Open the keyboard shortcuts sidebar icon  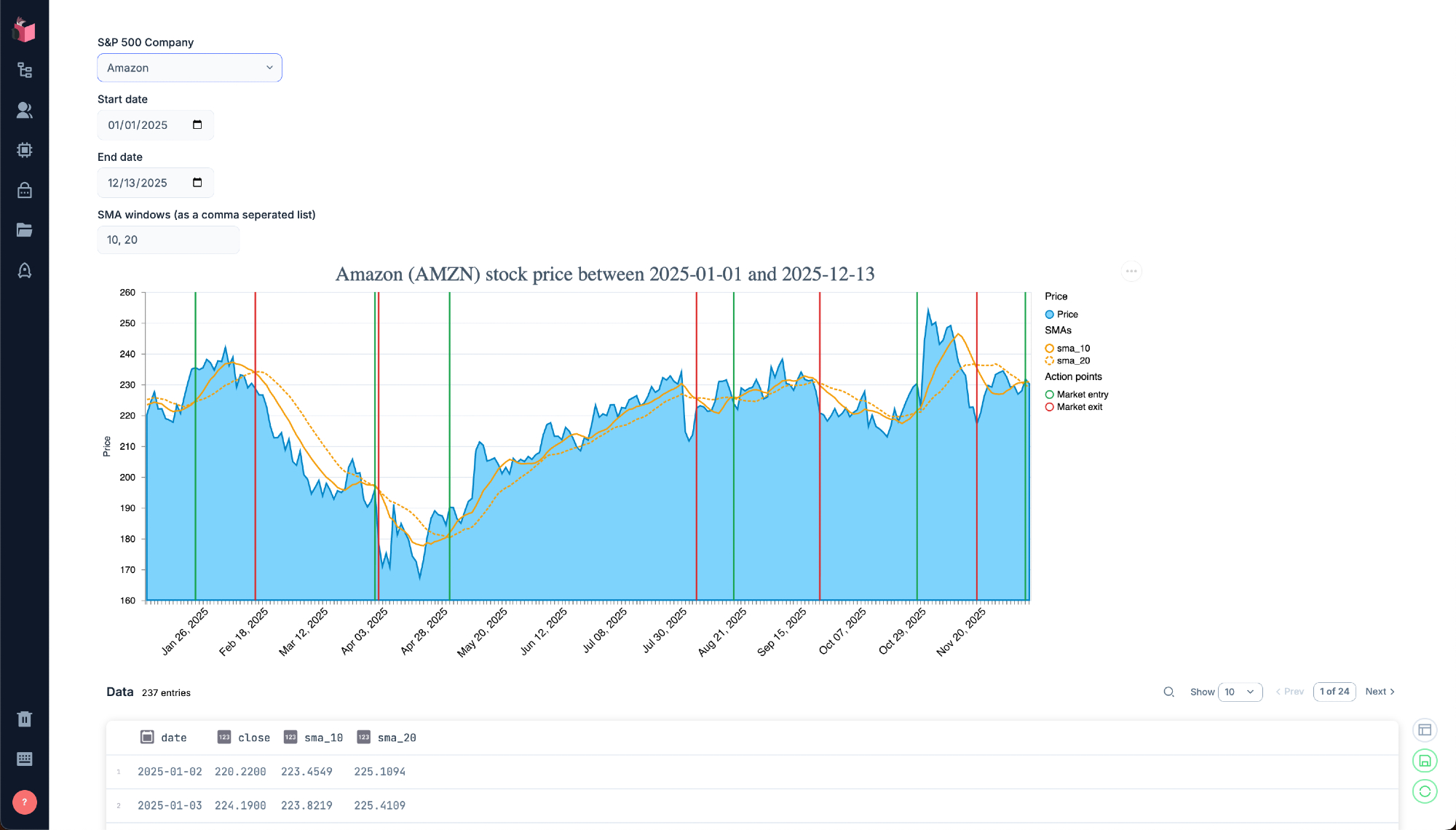point(25,759)
